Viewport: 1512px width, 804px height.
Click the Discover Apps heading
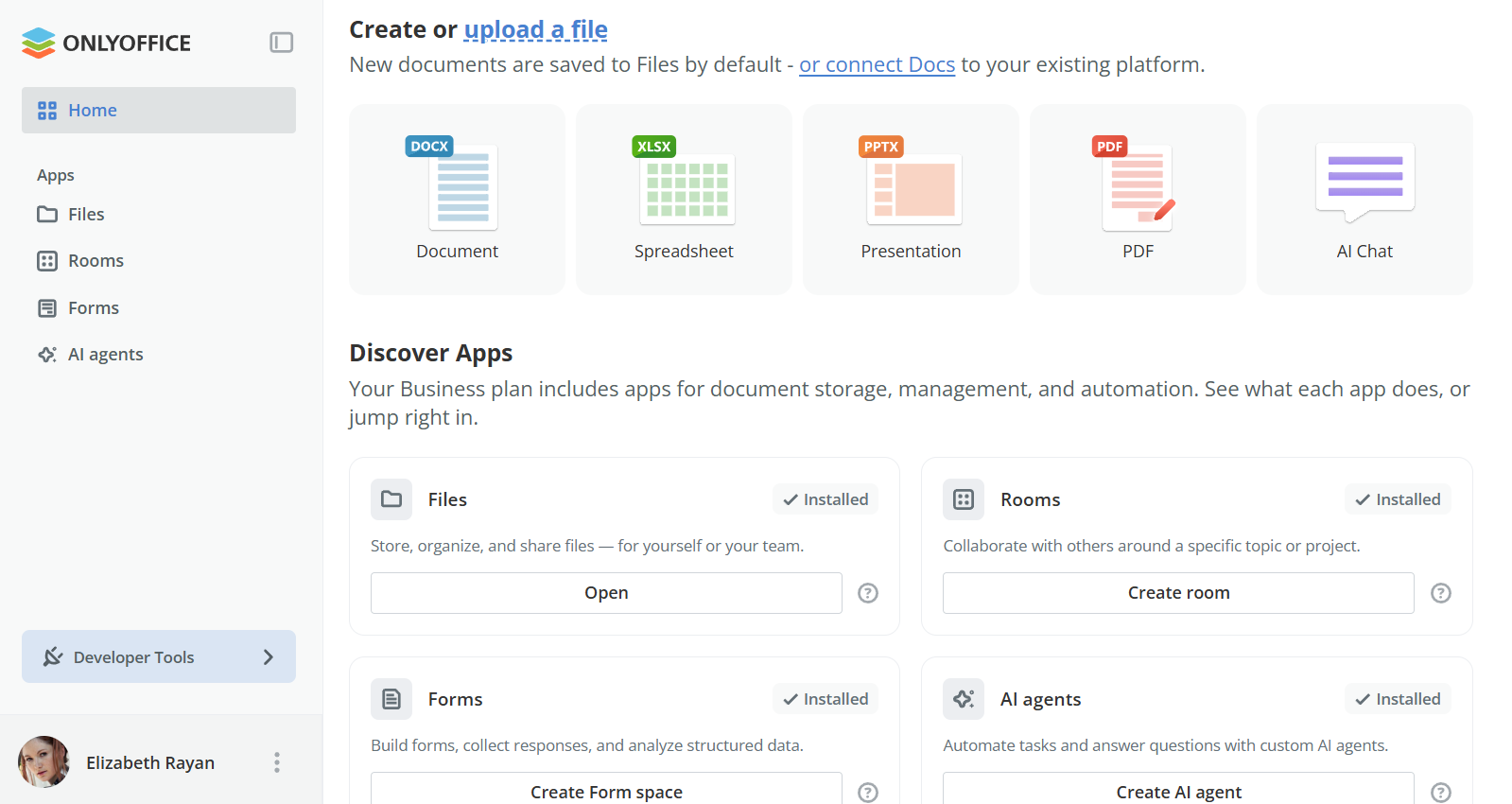pyautogui.click(x=430, y=353)
